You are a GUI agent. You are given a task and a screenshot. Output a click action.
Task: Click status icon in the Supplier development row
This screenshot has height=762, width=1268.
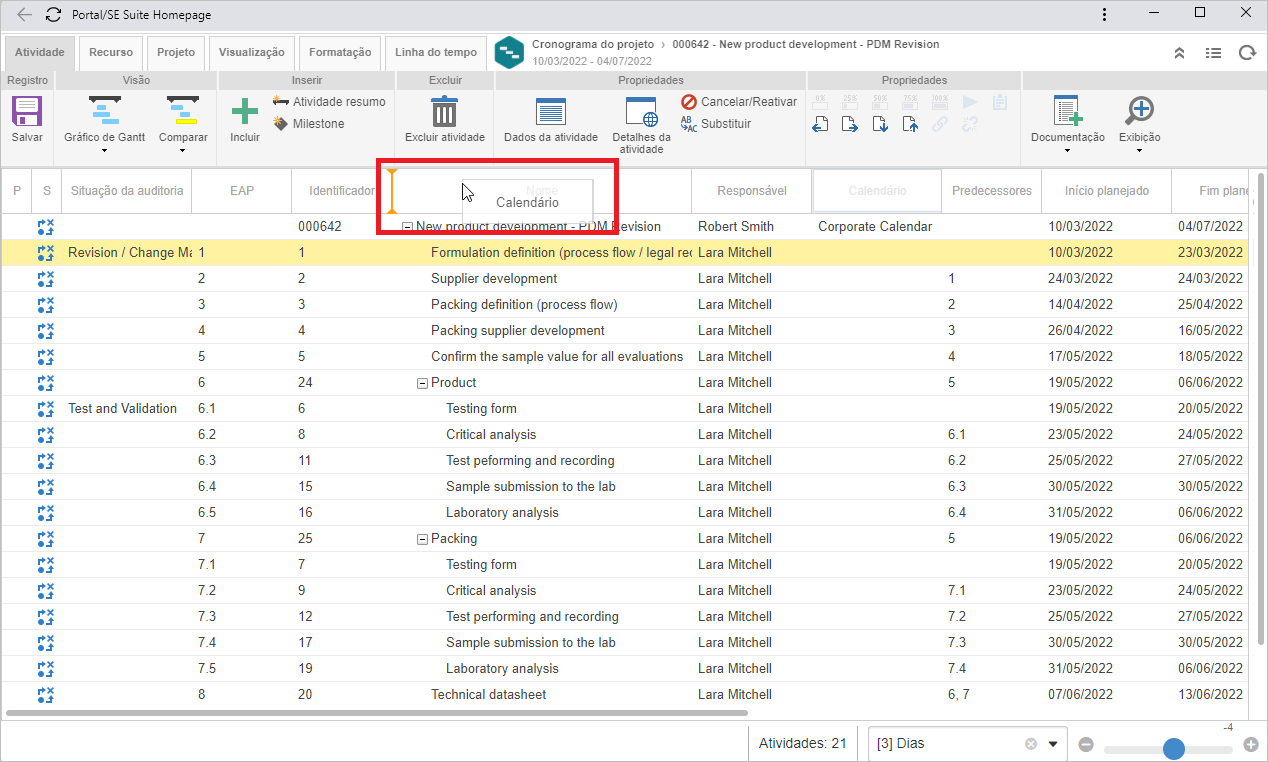pos(45,279)
